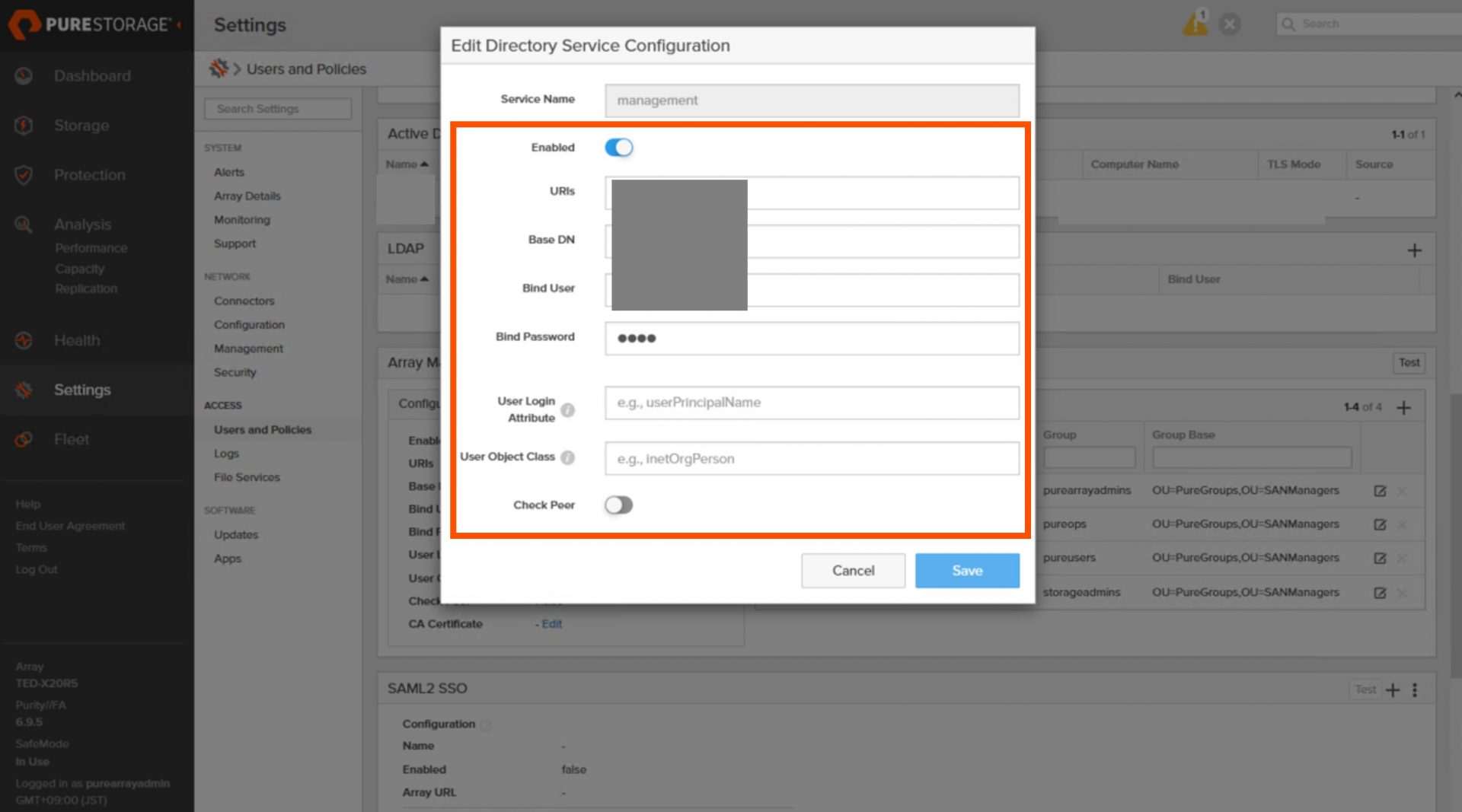Open Health in the sidebar
The image size is (1462, 812).
tap(77, 340)
